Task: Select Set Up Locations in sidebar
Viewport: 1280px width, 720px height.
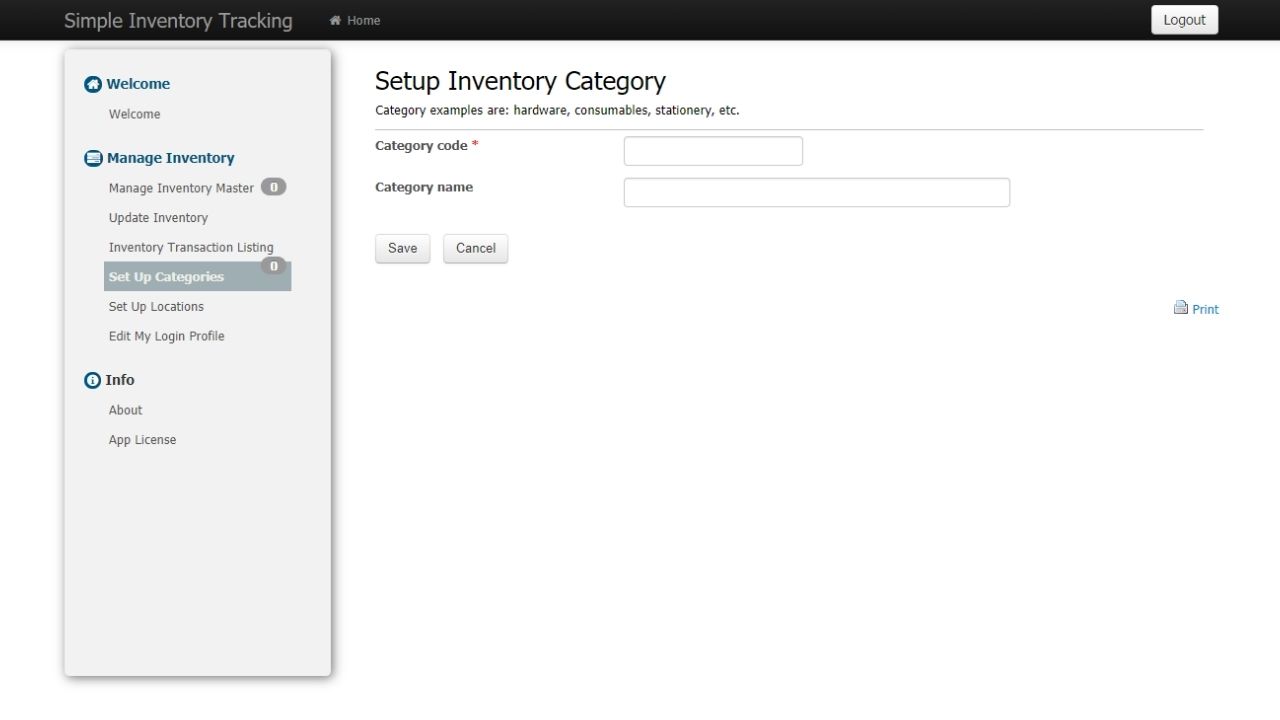Action: [156, 307]
